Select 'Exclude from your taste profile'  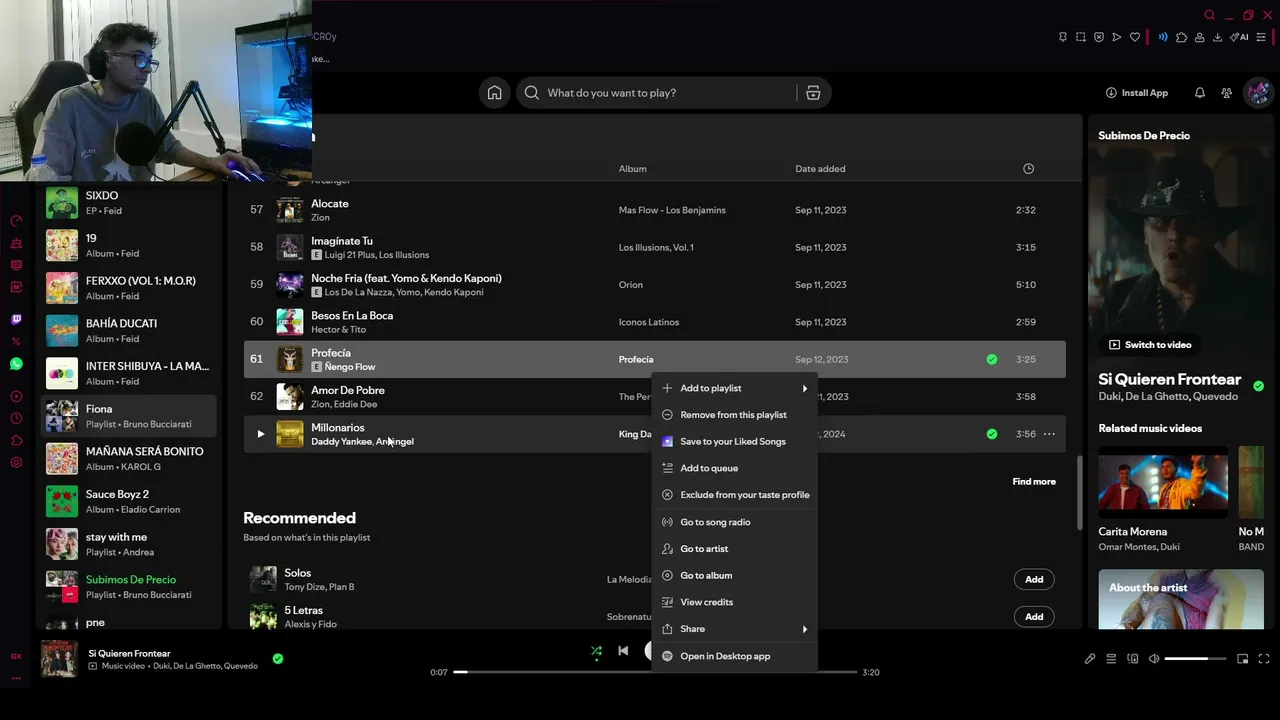734,495
